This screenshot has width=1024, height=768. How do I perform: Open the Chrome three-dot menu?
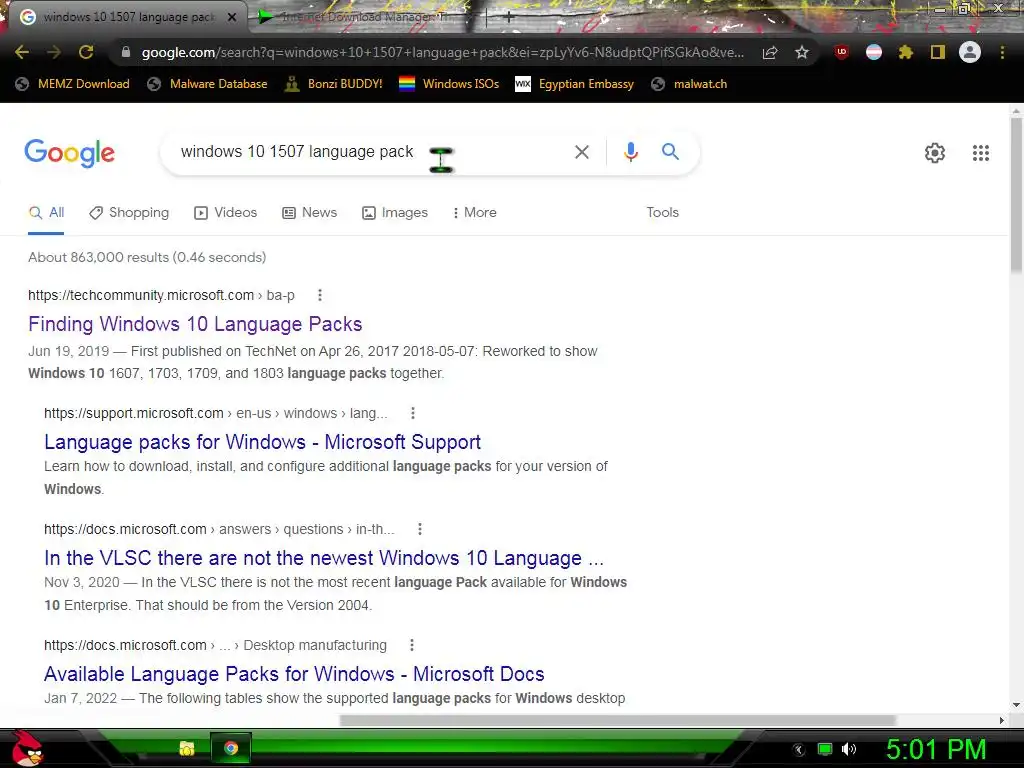pos(1002,52)
